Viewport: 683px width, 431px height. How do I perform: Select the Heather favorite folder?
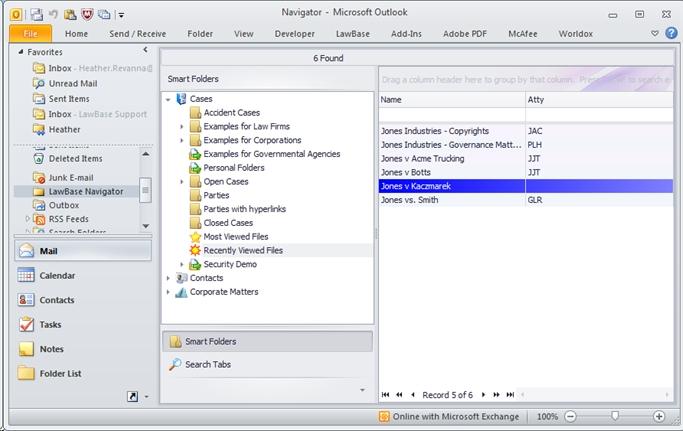(x=64, y=129)
